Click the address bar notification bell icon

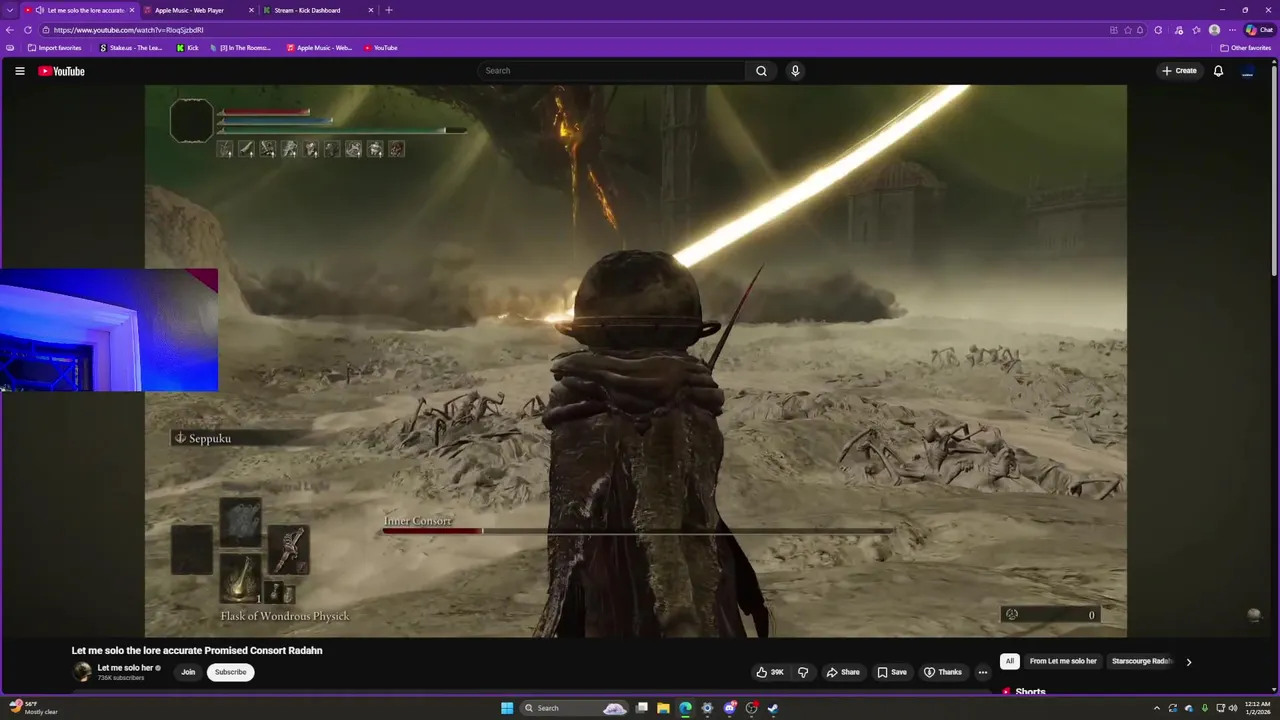1140,30
